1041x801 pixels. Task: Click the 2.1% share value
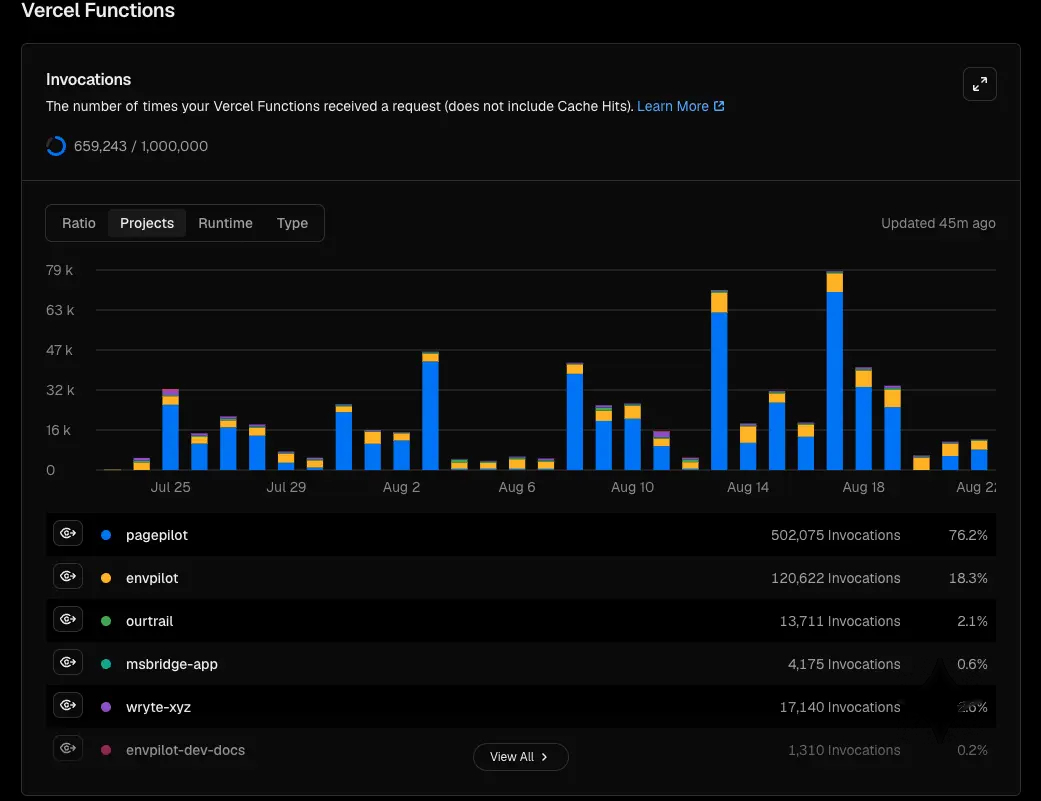pyautogui.click(x=972, y=621)
